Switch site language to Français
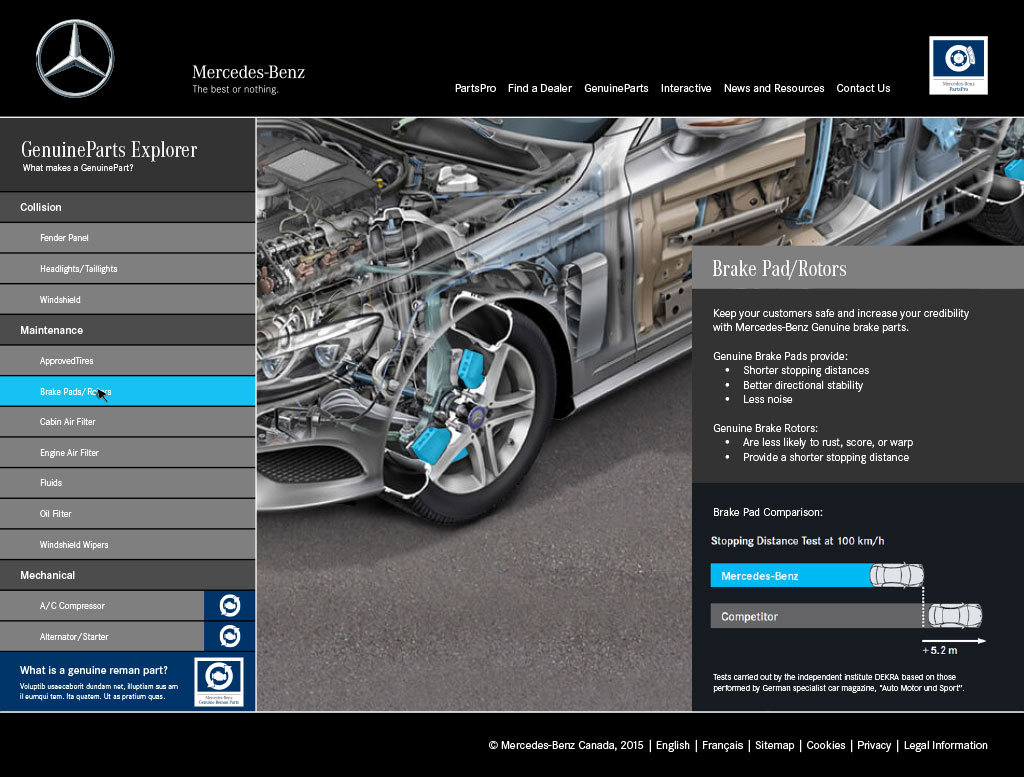The height and width of the screenshot is (777, 1024). click(722, 745)
